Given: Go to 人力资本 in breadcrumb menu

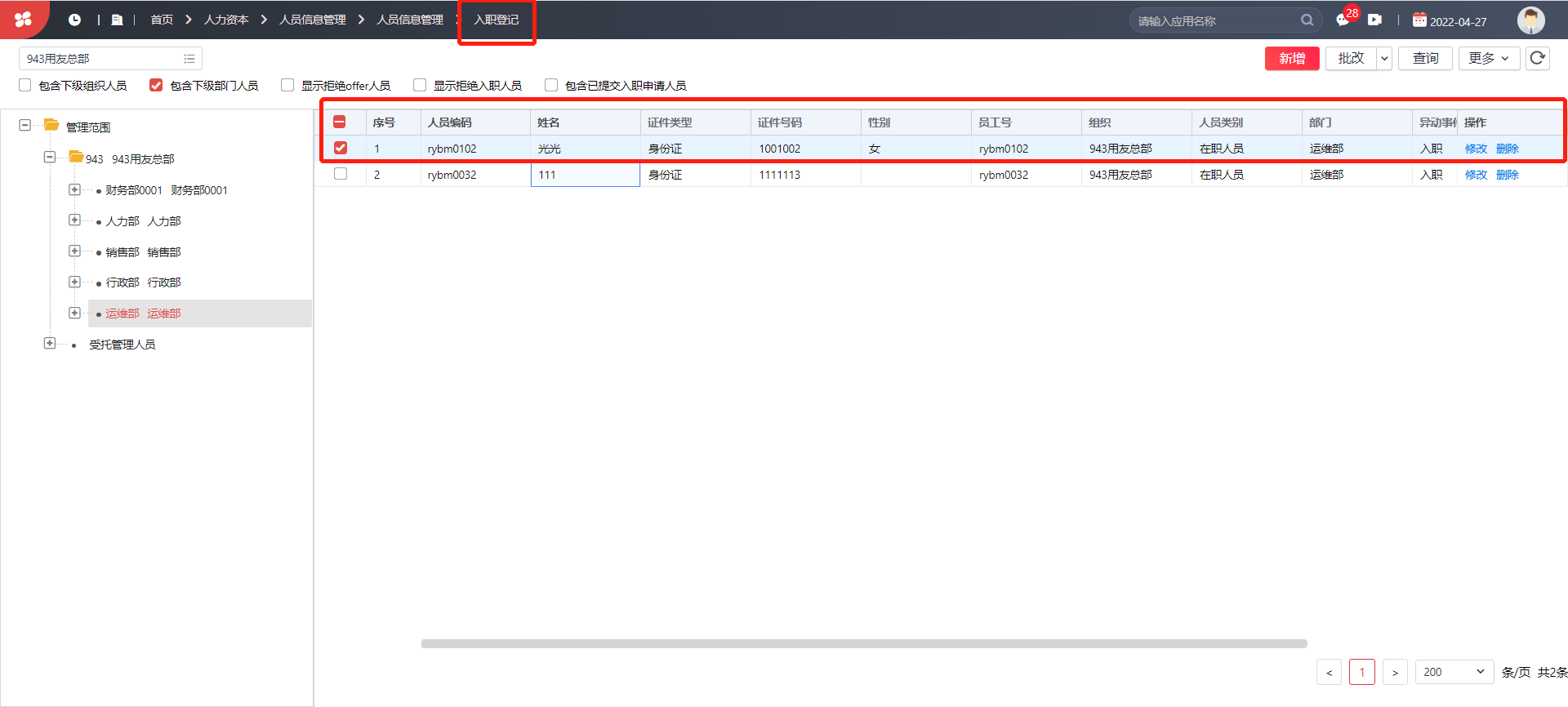Looking at the screenshot, I should (226, 20).
